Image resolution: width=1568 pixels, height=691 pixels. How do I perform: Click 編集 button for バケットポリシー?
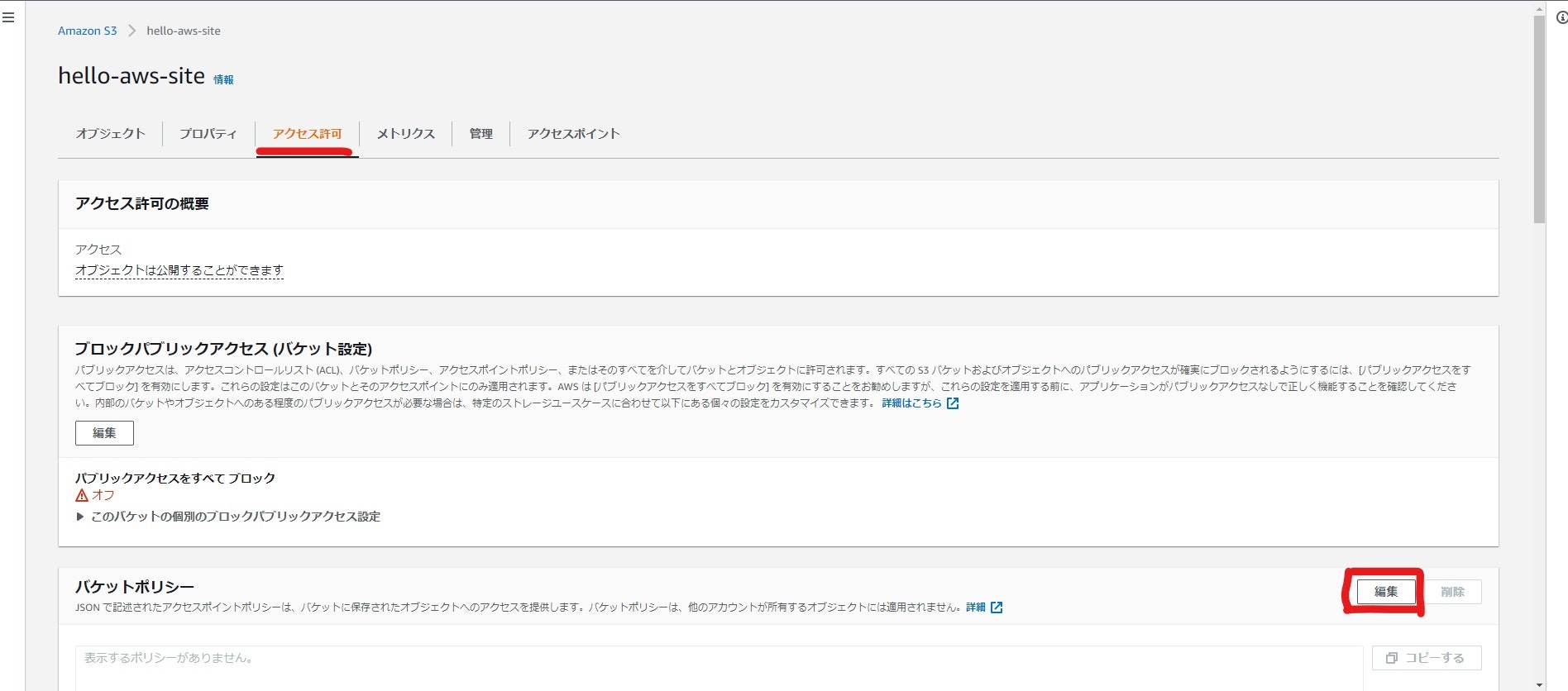(x=1386, y=592)
